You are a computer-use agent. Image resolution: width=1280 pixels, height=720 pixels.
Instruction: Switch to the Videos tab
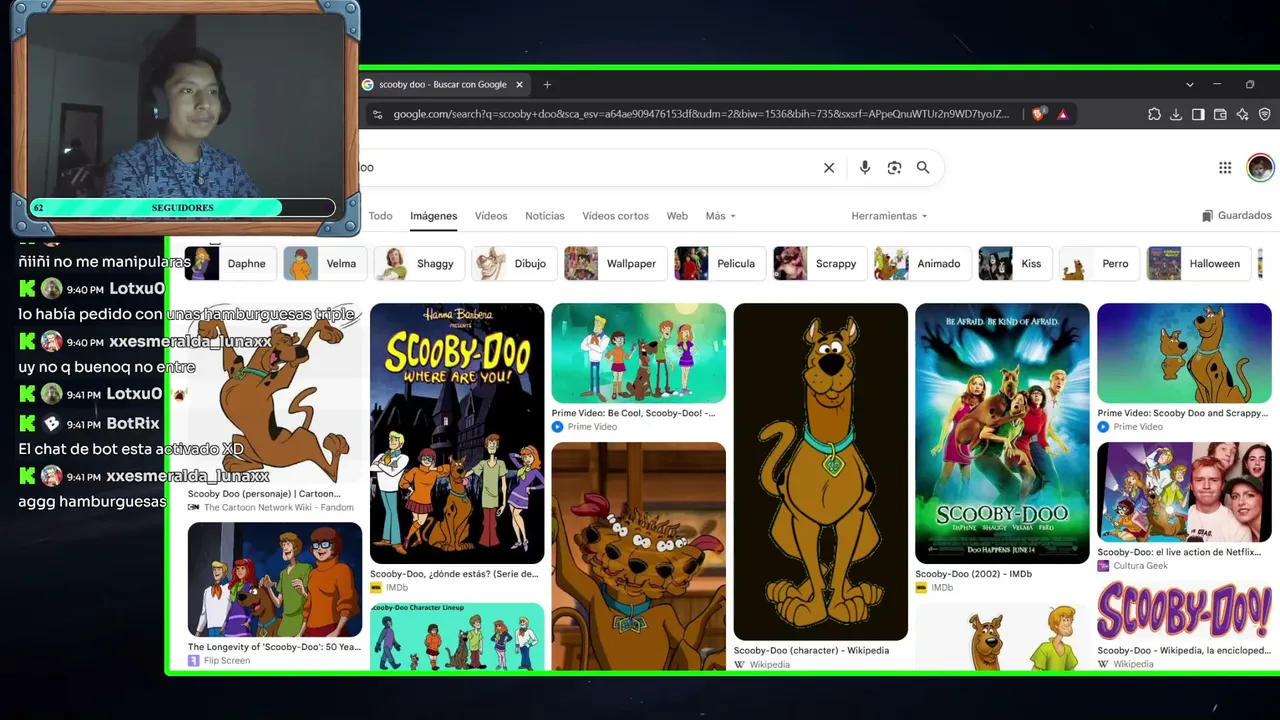point(491,216)
